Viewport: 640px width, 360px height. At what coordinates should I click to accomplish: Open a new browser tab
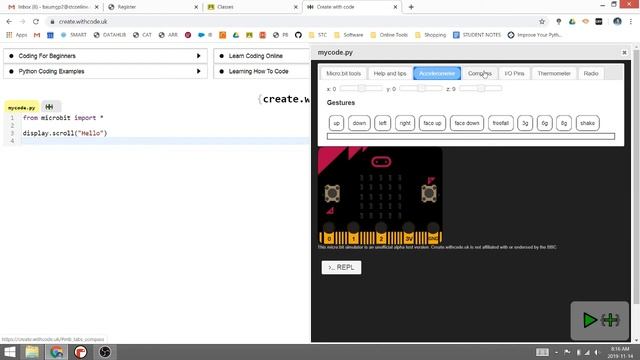click(411, 7)
